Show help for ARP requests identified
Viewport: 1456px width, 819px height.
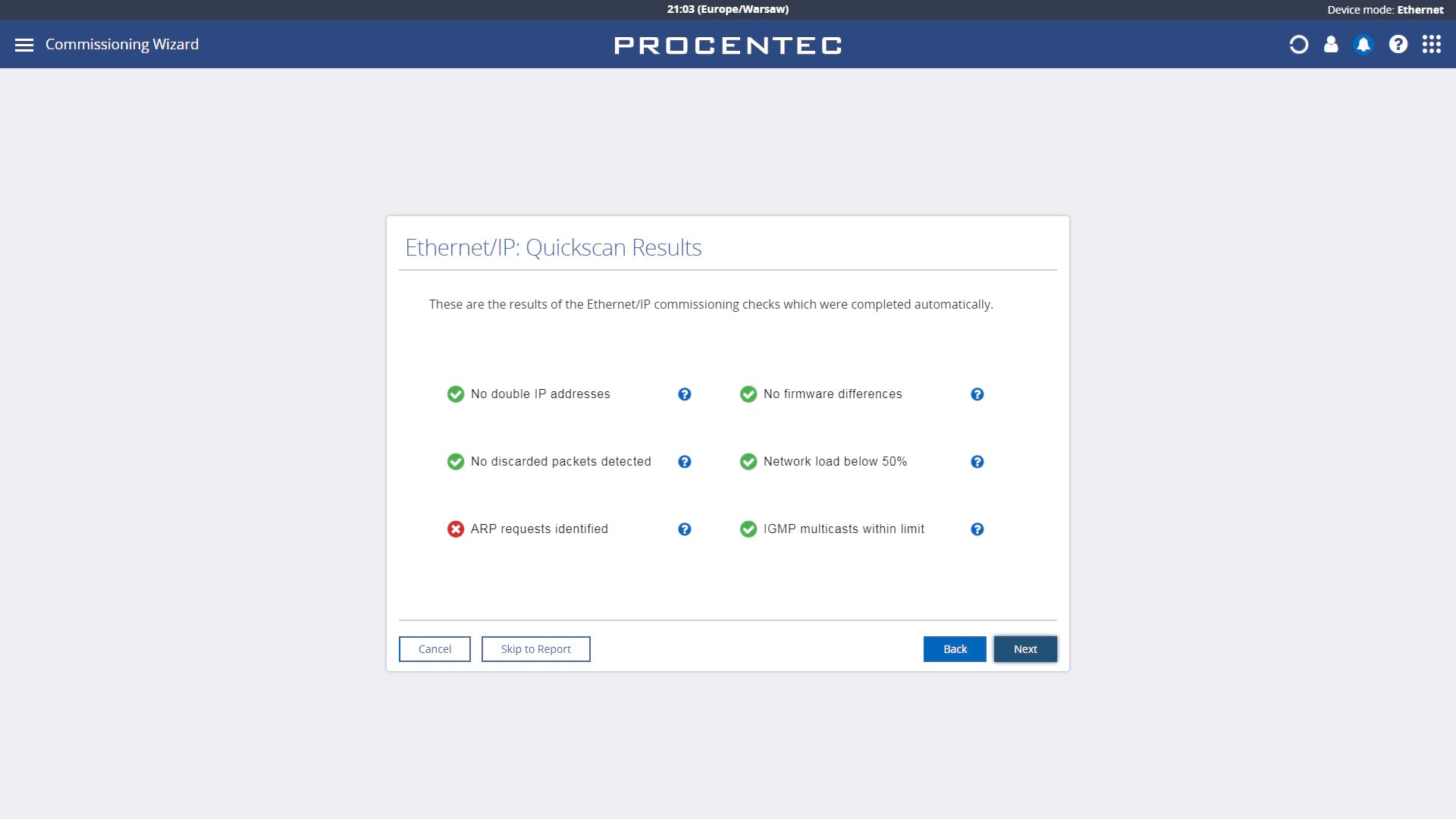(685, 529)
